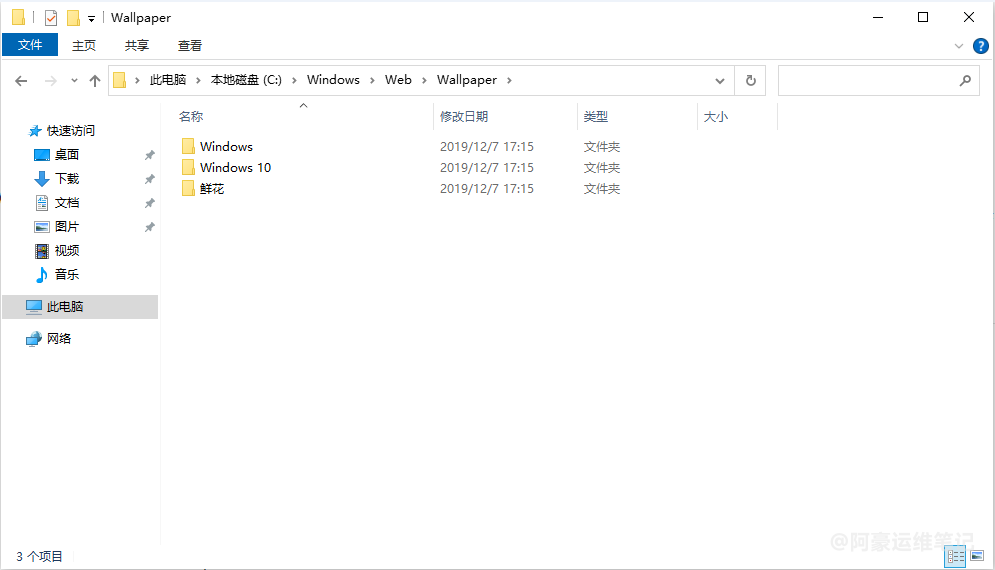Click the pin icon beside 图片
Screen dimensions: 995x570
pyautogui.click(x=150, y=227)
